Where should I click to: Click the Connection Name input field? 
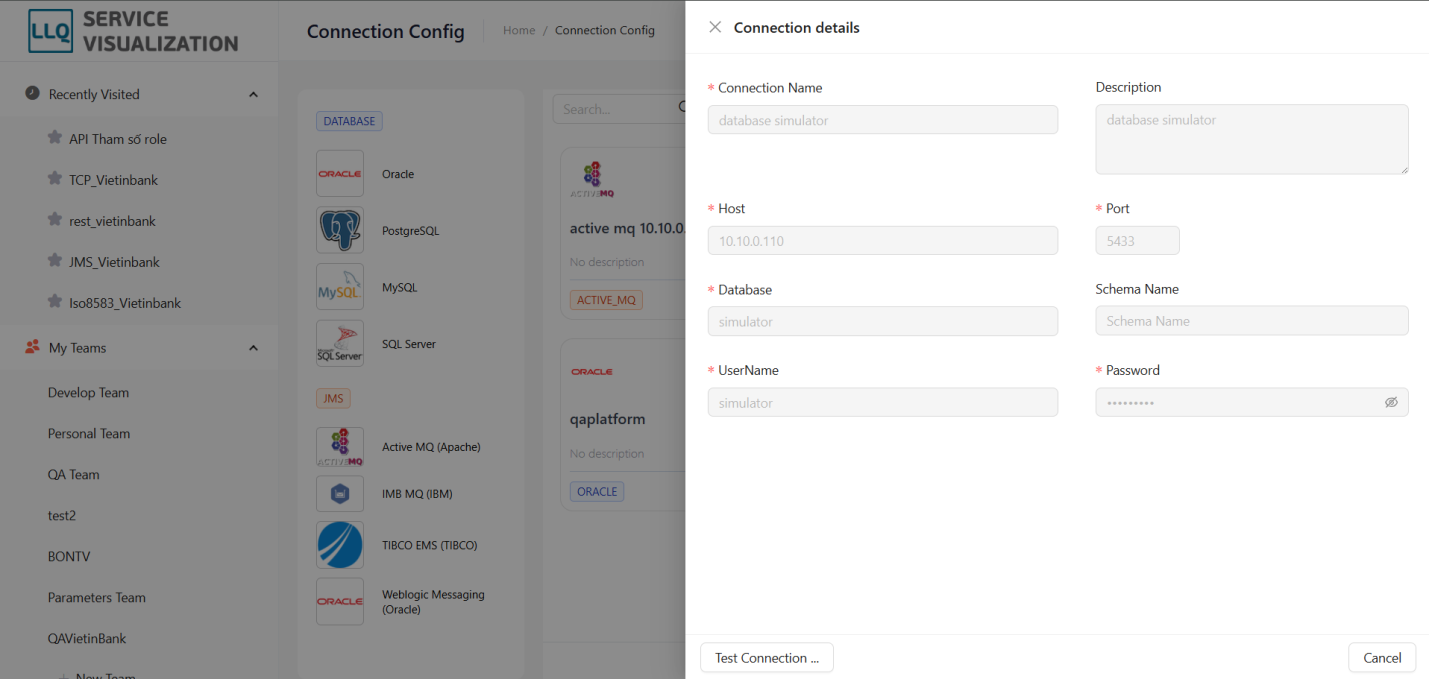882,120
